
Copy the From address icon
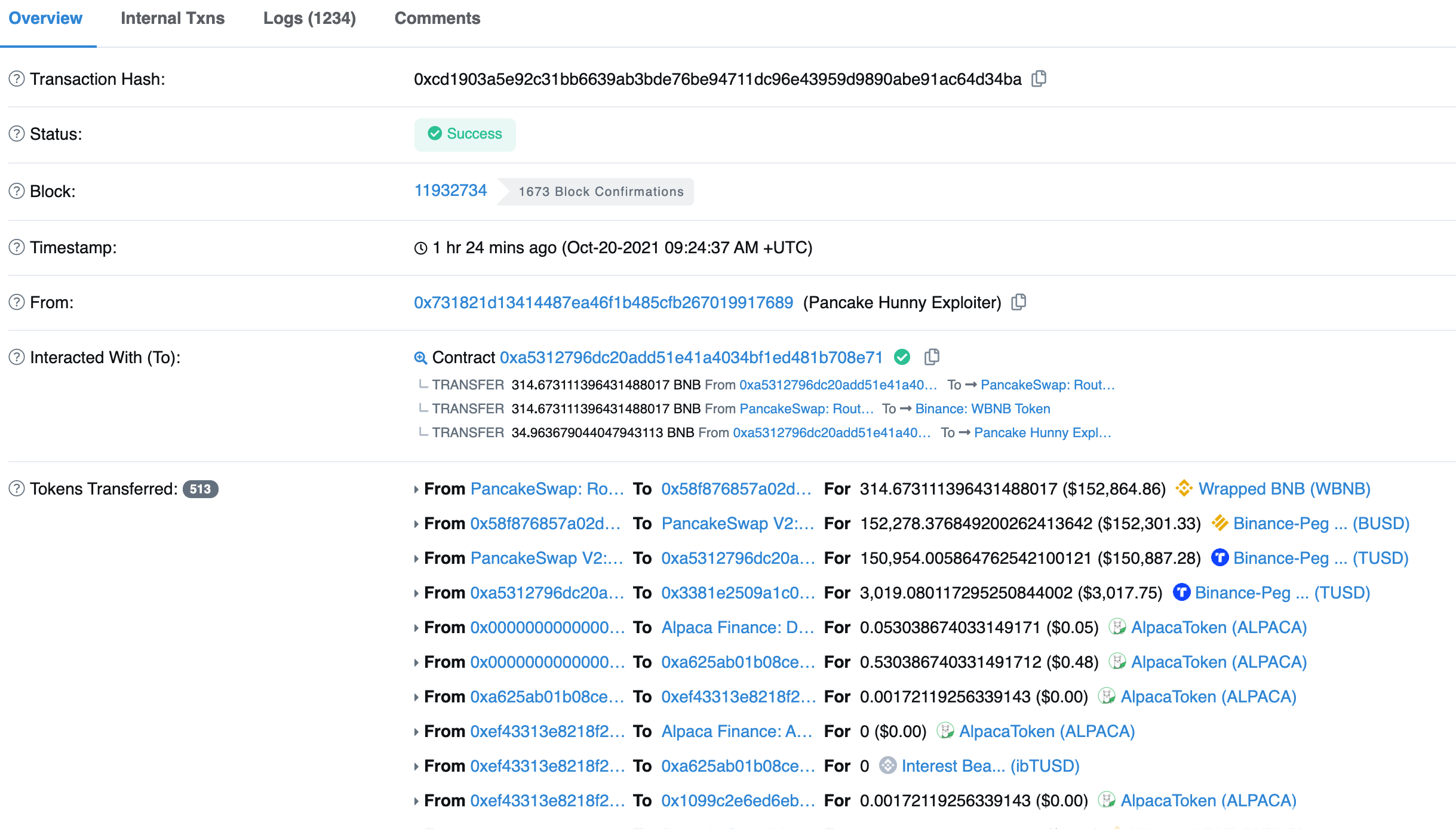click(x=1019, y=302)
